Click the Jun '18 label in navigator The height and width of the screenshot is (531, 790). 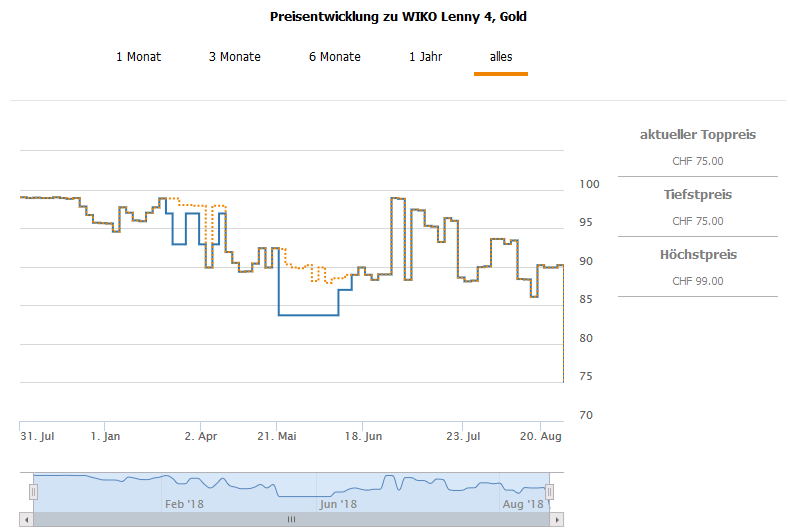[339, 504]
